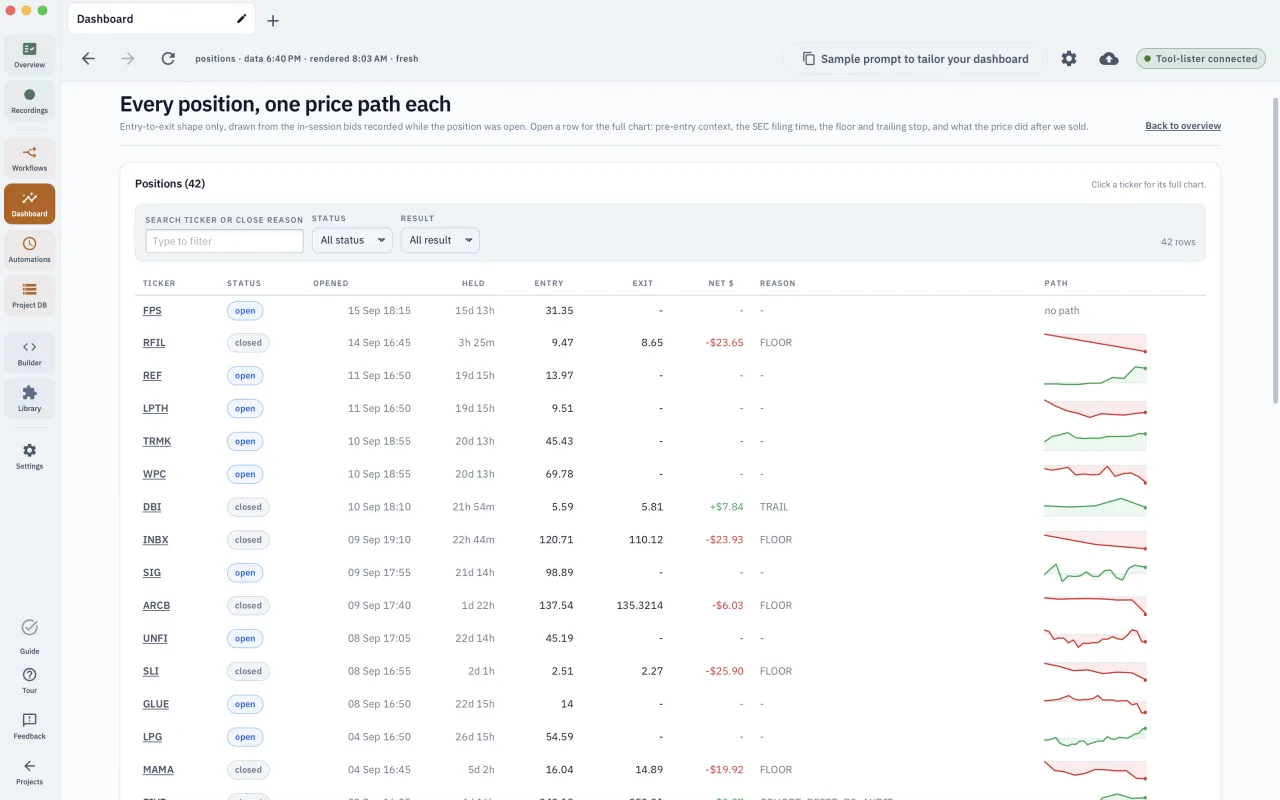
Task: Start the Tour help icon
Action: point(29,681)
